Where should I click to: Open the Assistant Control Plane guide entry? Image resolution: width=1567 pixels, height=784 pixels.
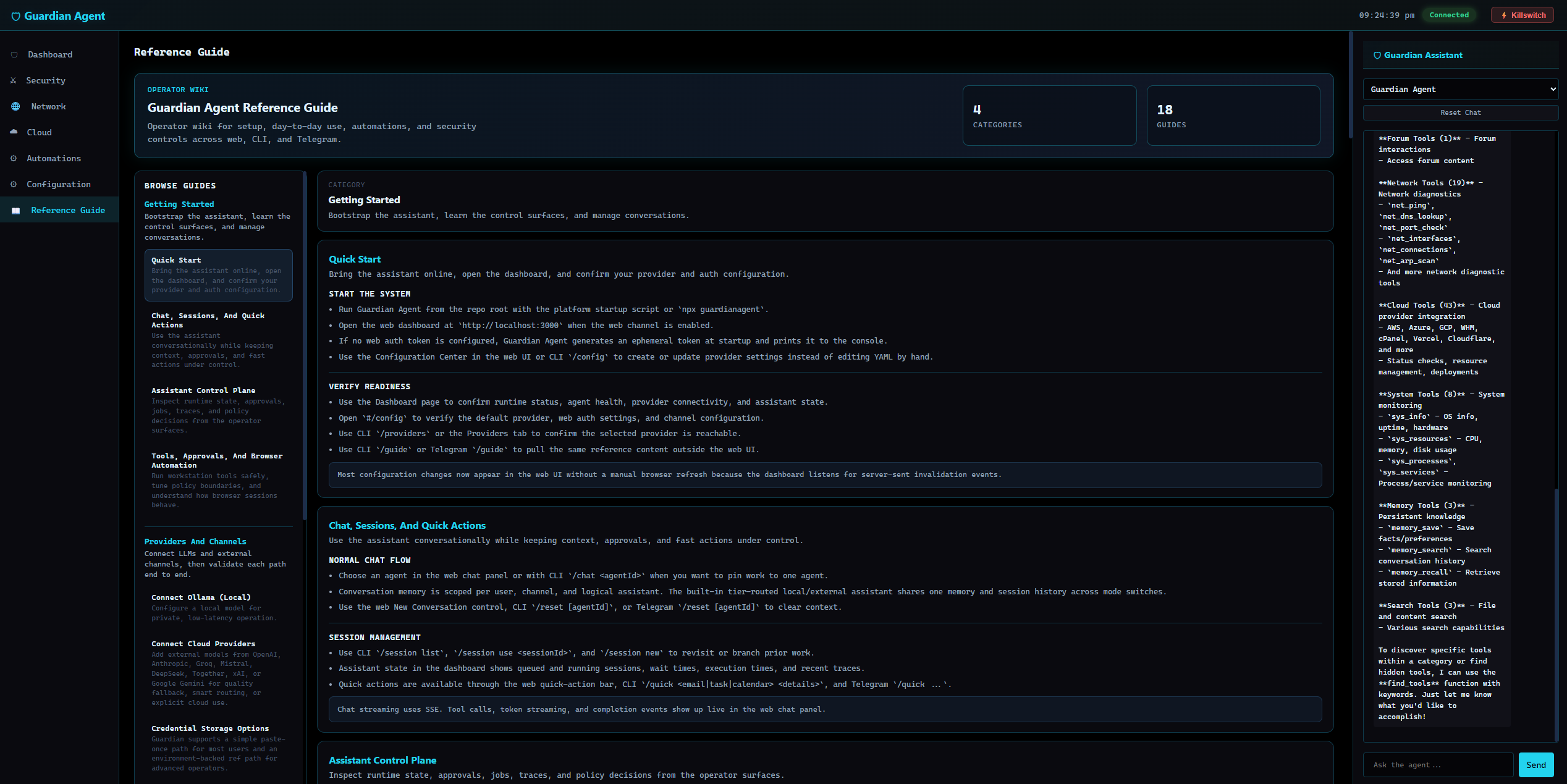tap(219, 411)
